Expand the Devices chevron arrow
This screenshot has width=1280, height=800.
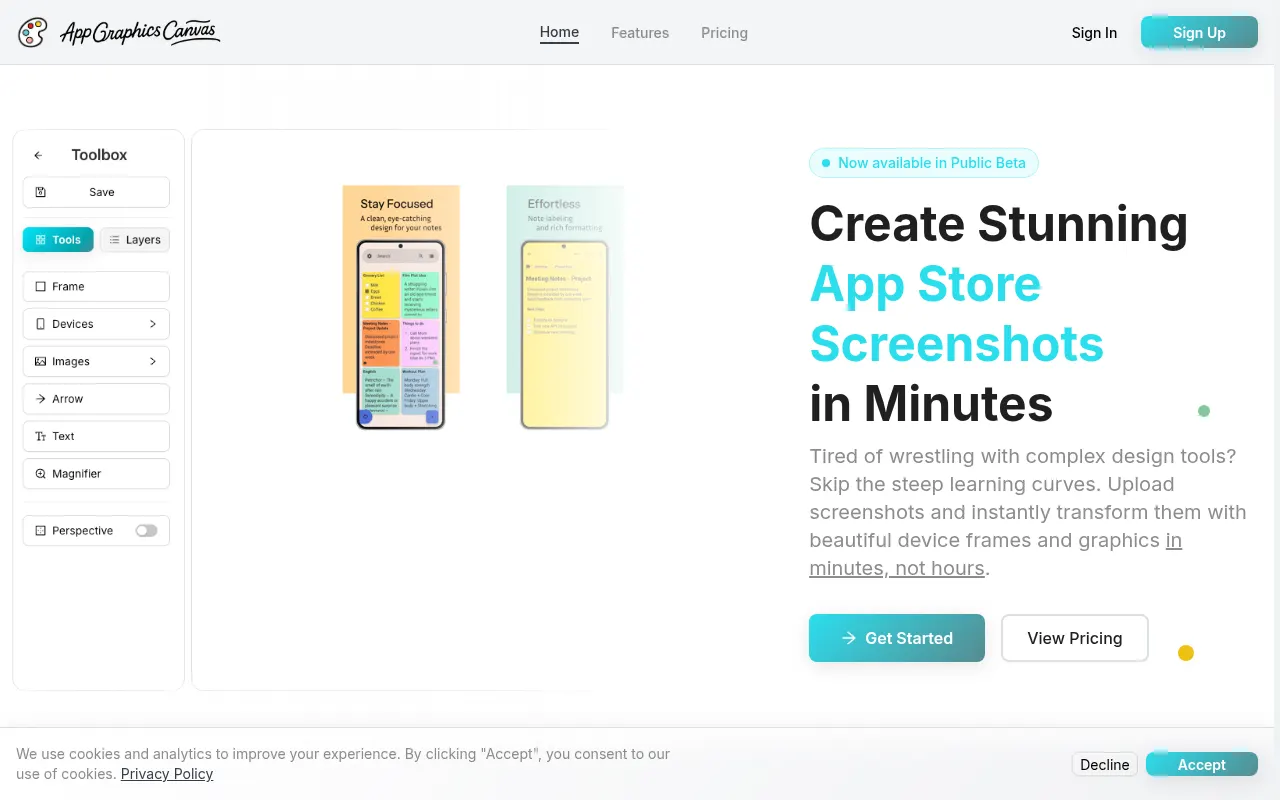[153, 324]
